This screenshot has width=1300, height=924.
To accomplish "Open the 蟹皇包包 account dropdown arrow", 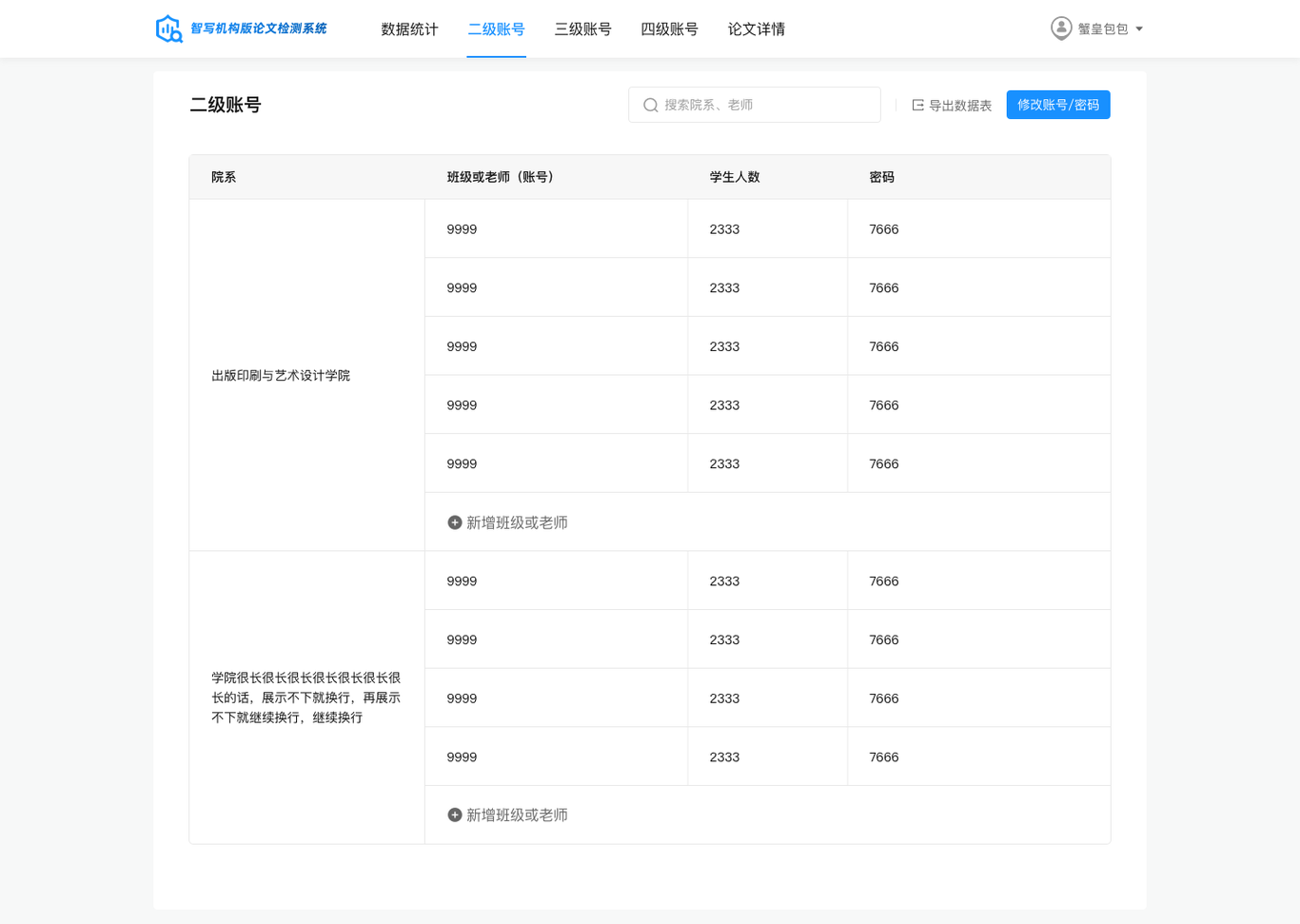I will click(x=1139, y=29).
